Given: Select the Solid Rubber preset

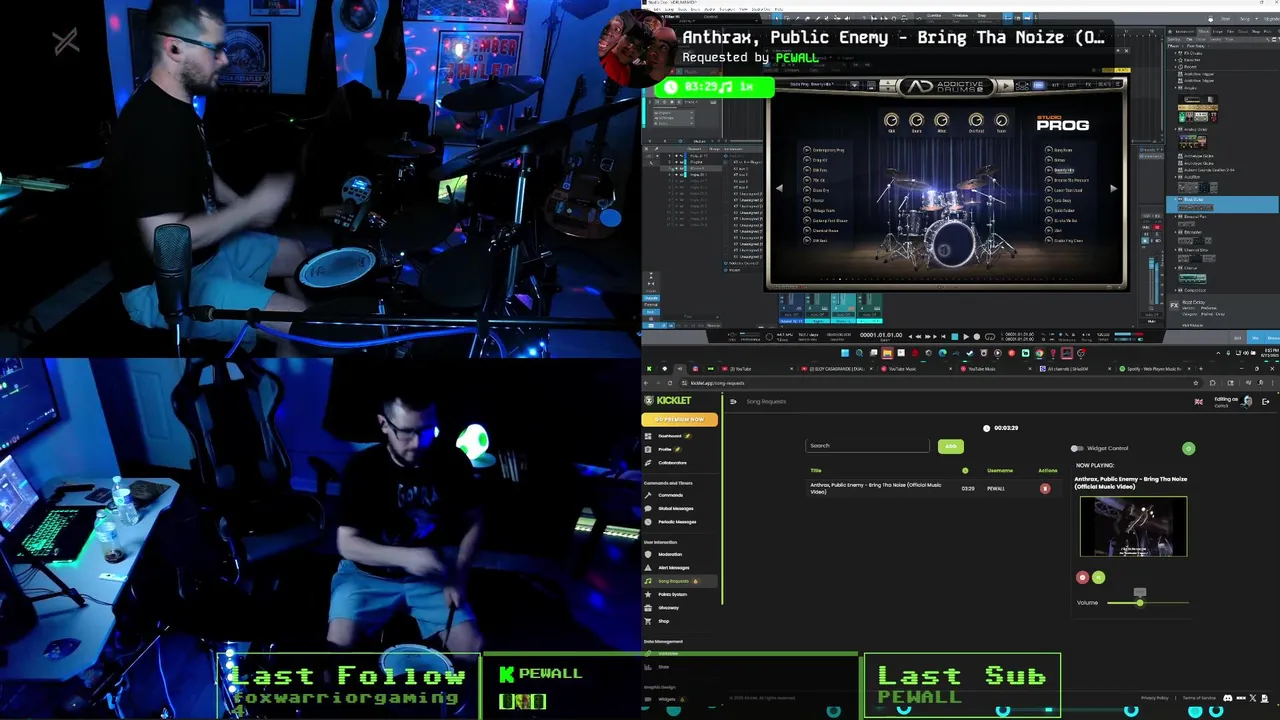Looking at the screenshot, I should pos(1067,210).
